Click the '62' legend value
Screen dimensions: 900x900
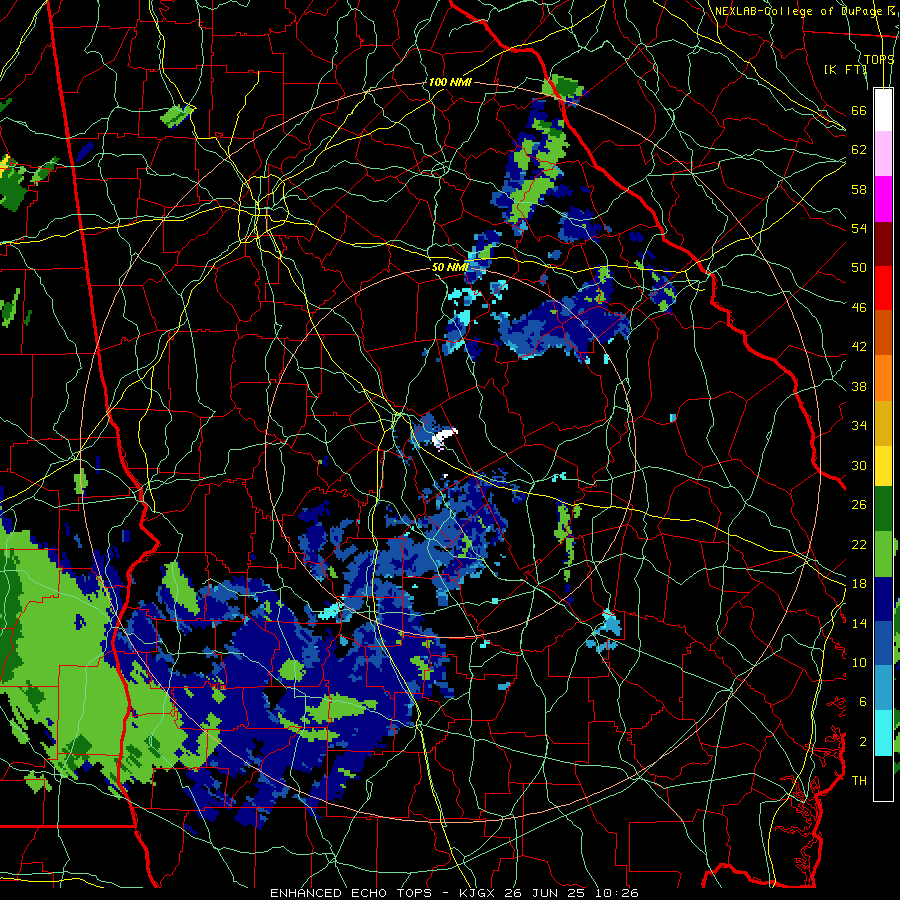point(859,150)
